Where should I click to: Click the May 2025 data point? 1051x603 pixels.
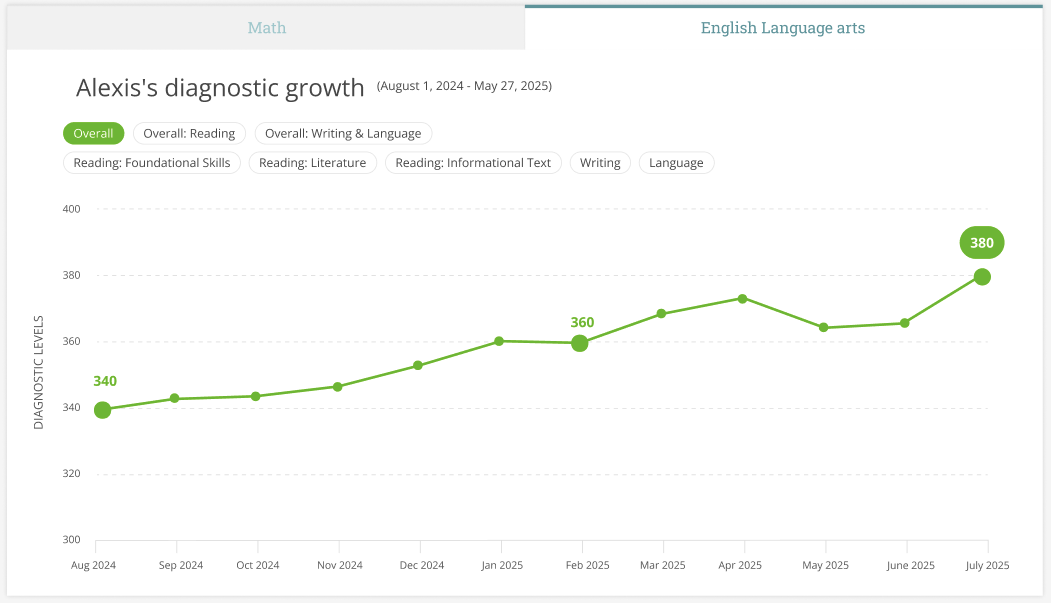tap(824, 328)
